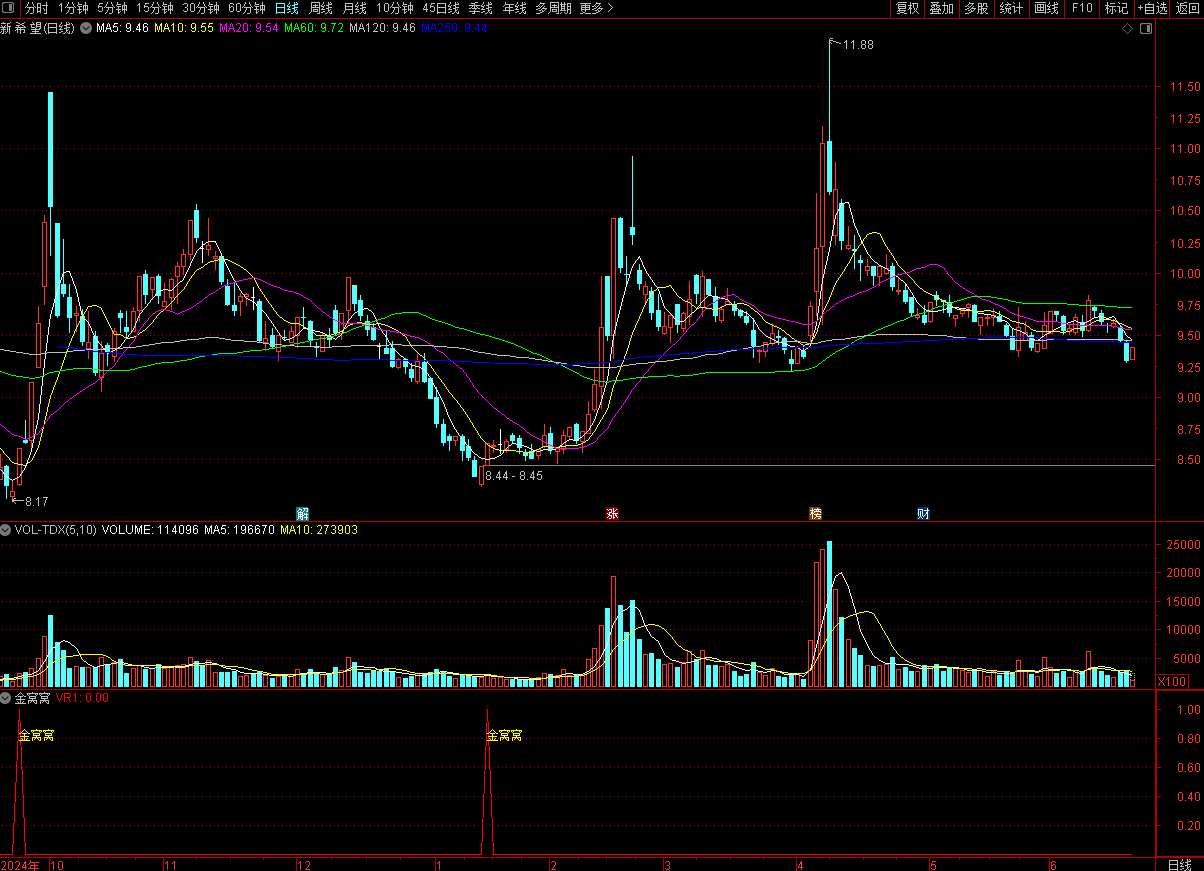Expand the 金窝窝 indicator dropdown arrow
The image size is (1204, 871).
pyautogui.click(x=6, y=697)
